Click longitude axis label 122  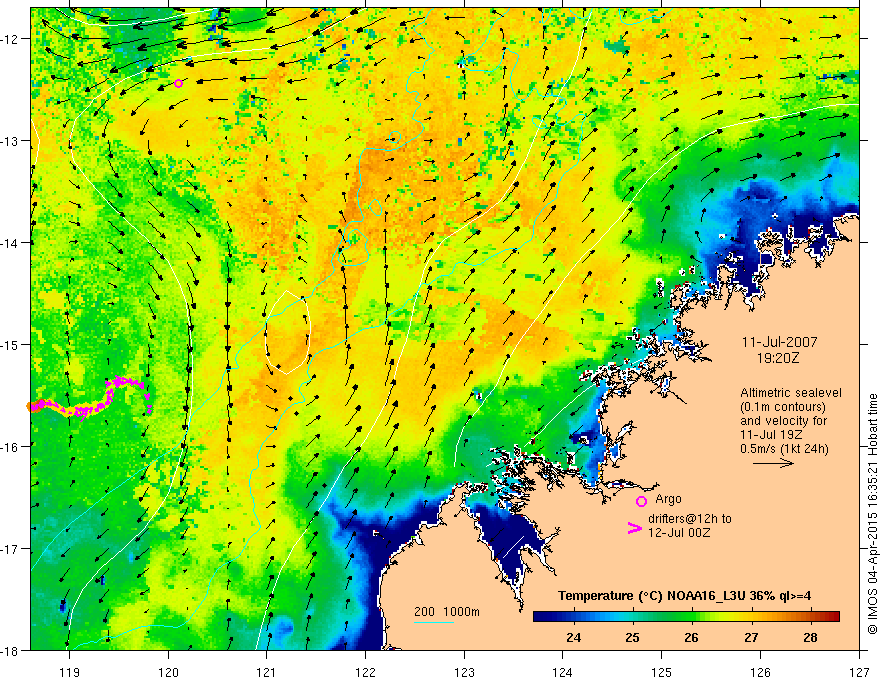point(365,672)
